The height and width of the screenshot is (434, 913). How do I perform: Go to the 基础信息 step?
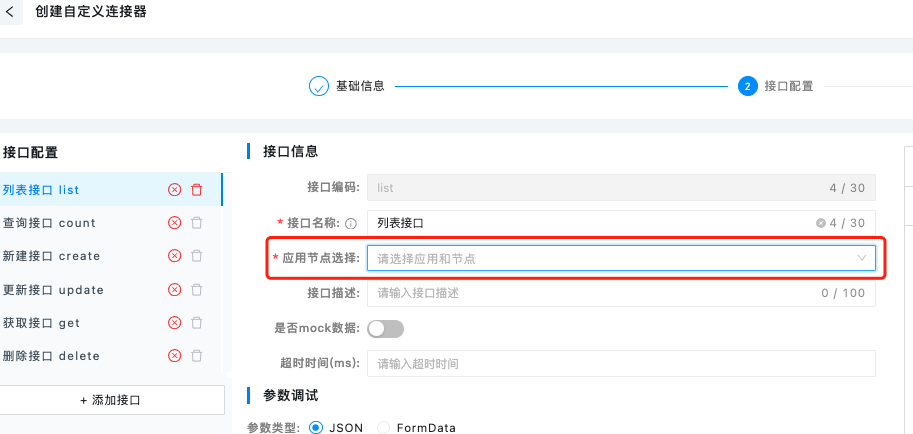(347, 86)
